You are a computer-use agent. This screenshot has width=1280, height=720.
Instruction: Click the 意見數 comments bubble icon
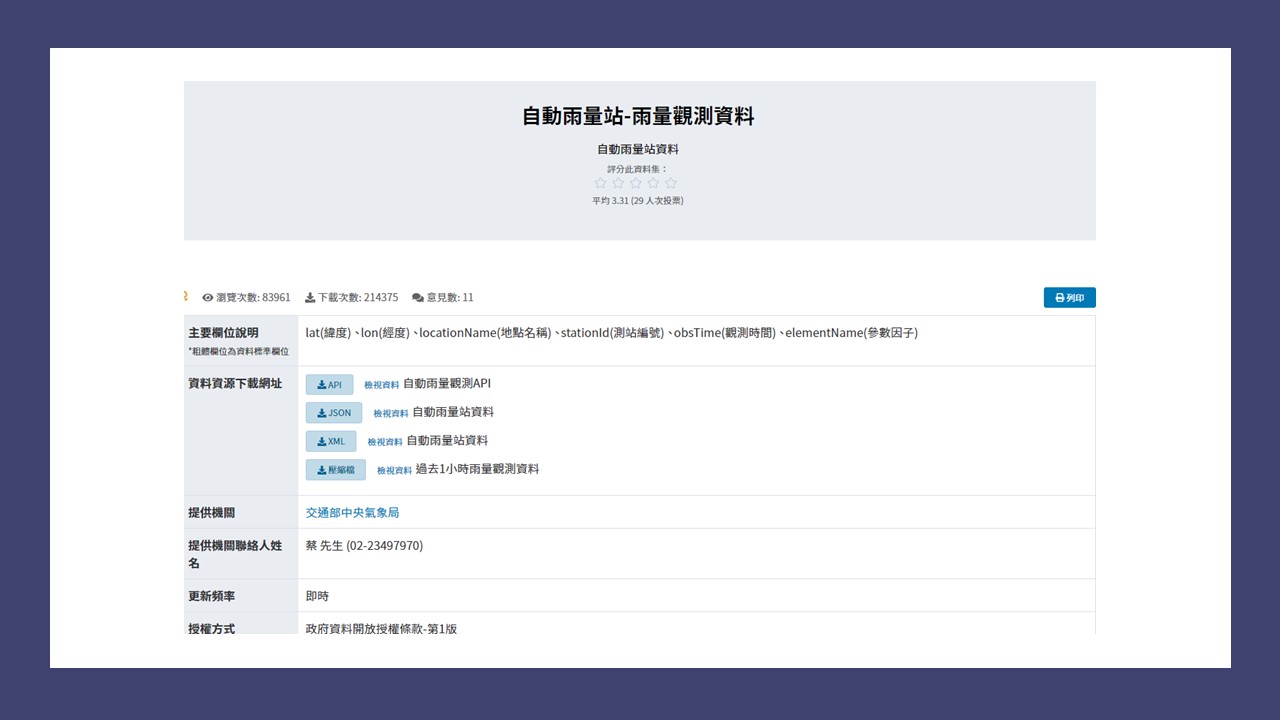[417, 297]
